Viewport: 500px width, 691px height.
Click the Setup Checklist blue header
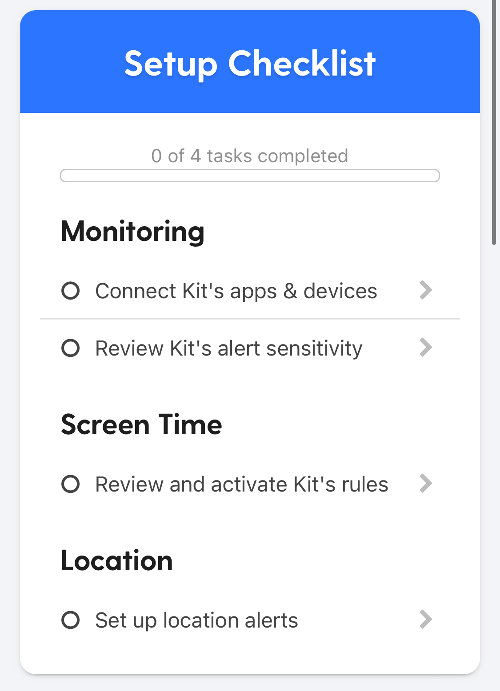[x=250, y=62]
